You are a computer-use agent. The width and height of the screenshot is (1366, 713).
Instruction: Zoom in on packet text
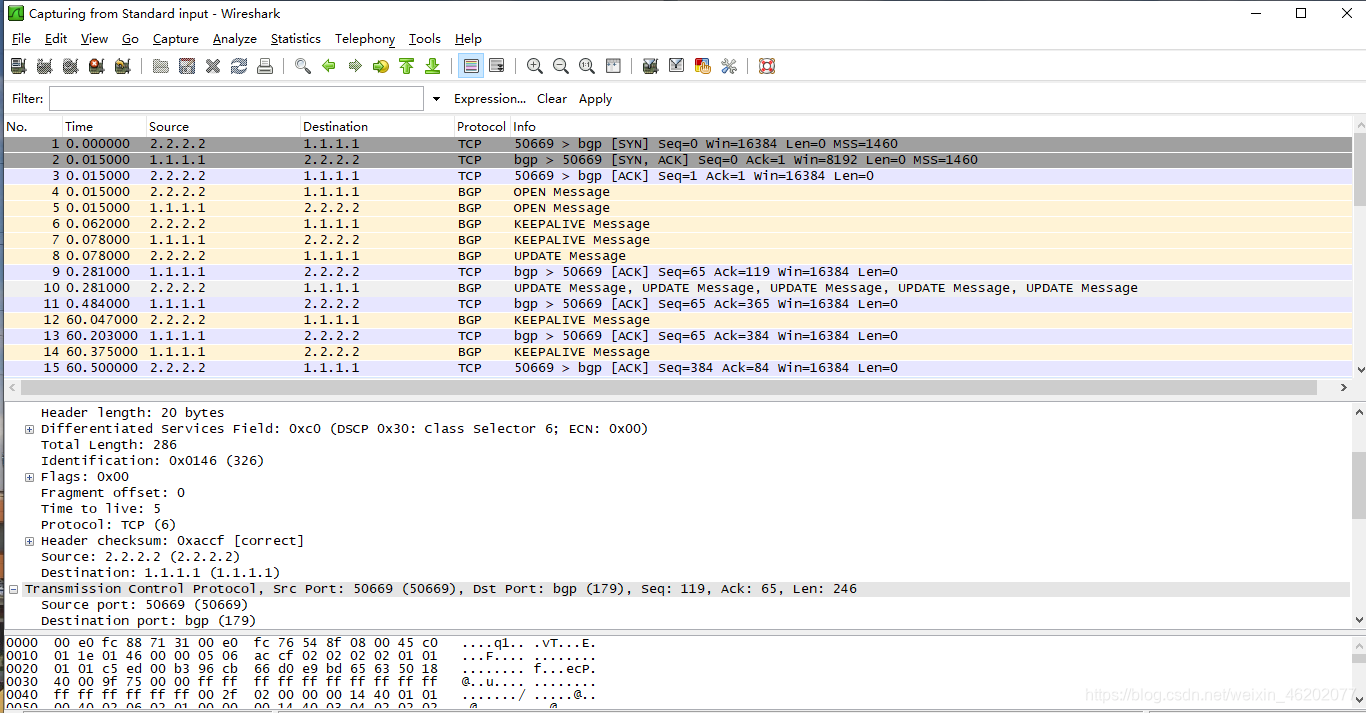pos(535,66)
